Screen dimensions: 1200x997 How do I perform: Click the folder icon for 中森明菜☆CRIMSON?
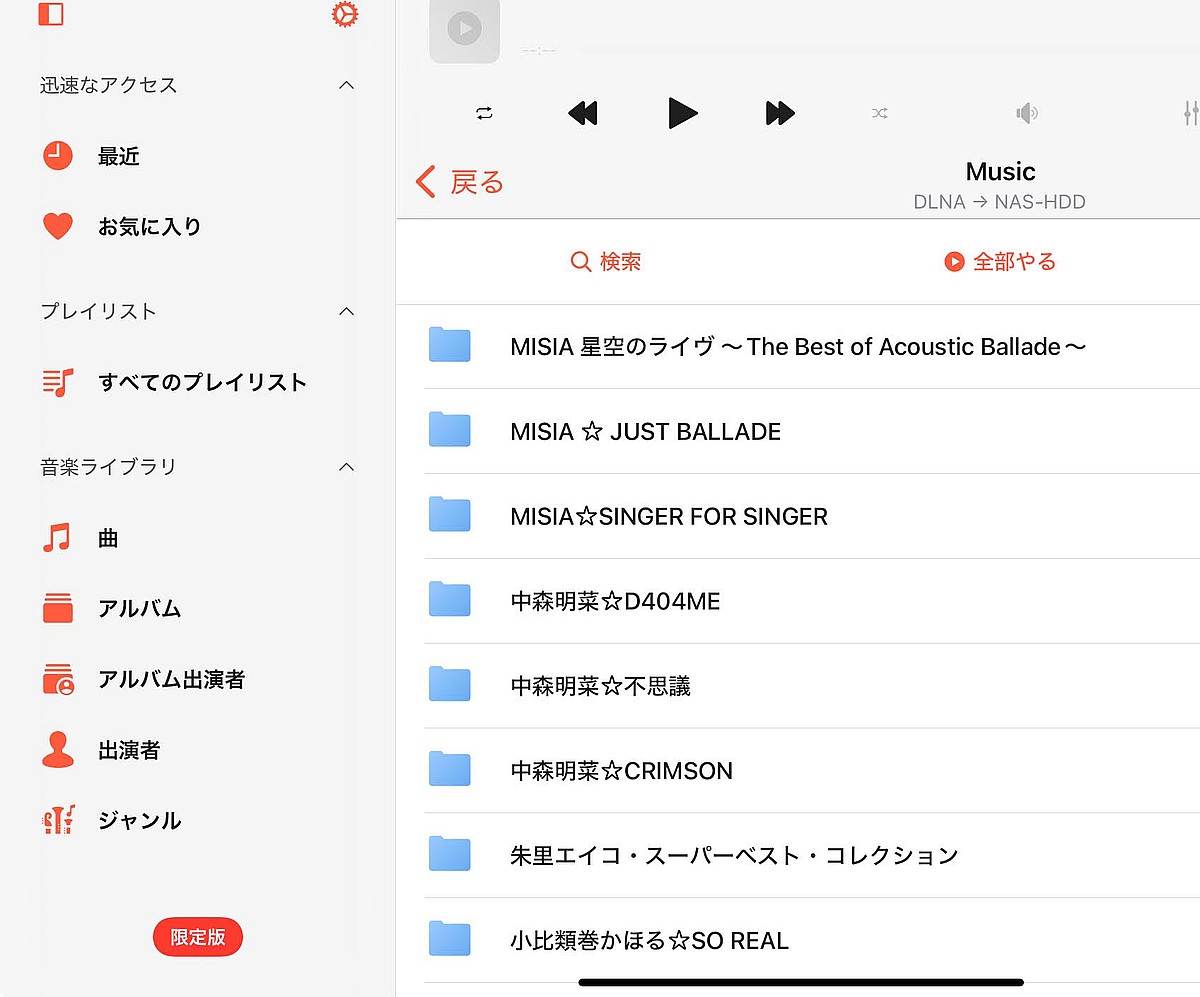coord(449,768)
